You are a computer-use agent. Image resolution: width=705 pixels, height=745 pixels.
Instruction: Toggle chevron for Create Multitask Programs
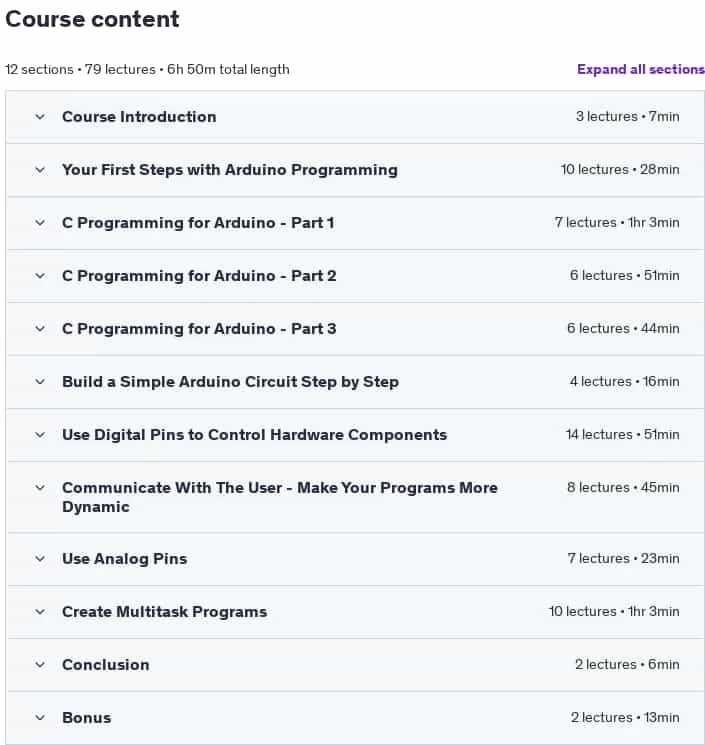click(40, 612)
